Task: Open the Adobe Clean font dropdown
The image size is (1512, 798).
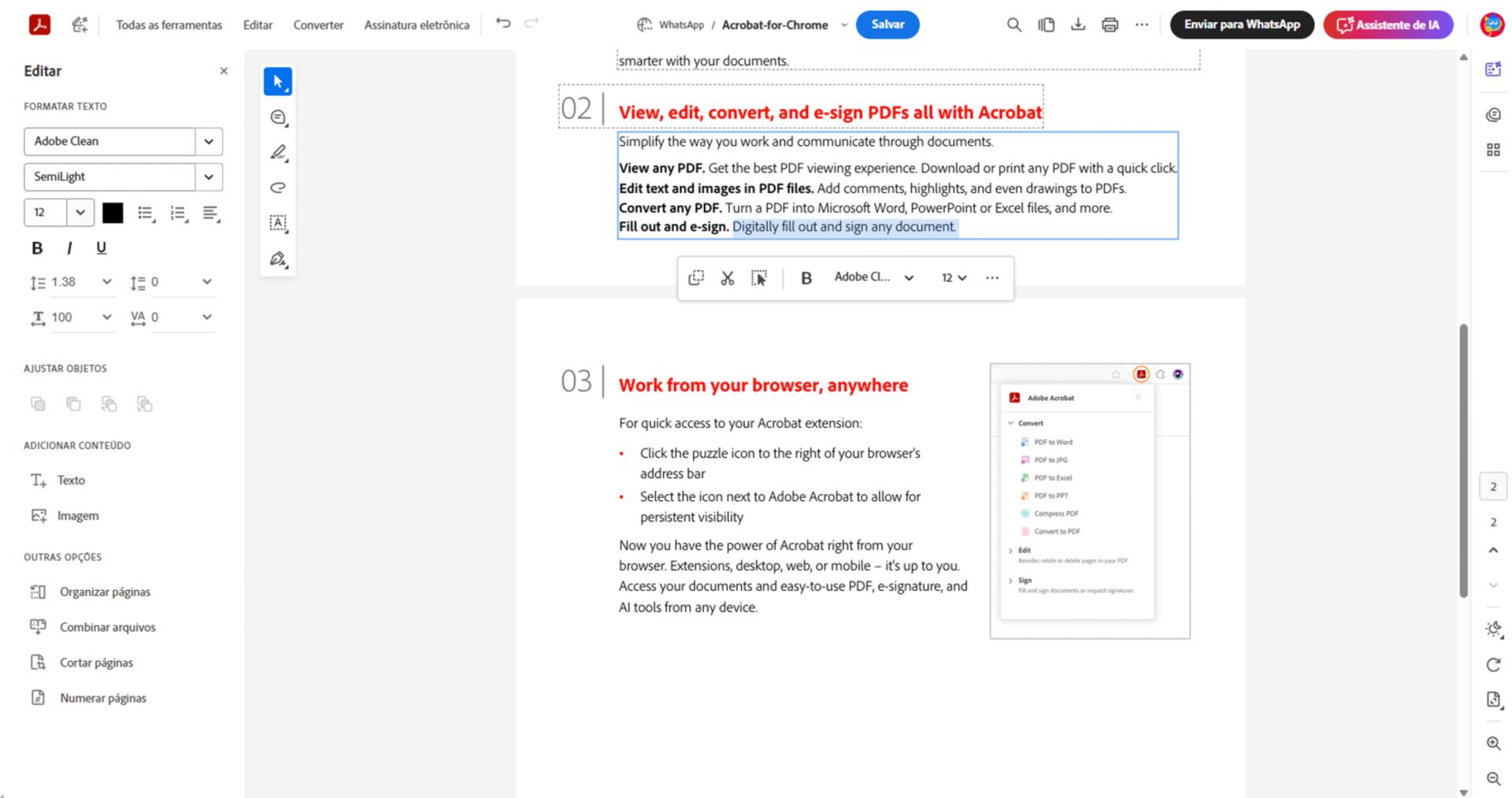Action: 209,142
